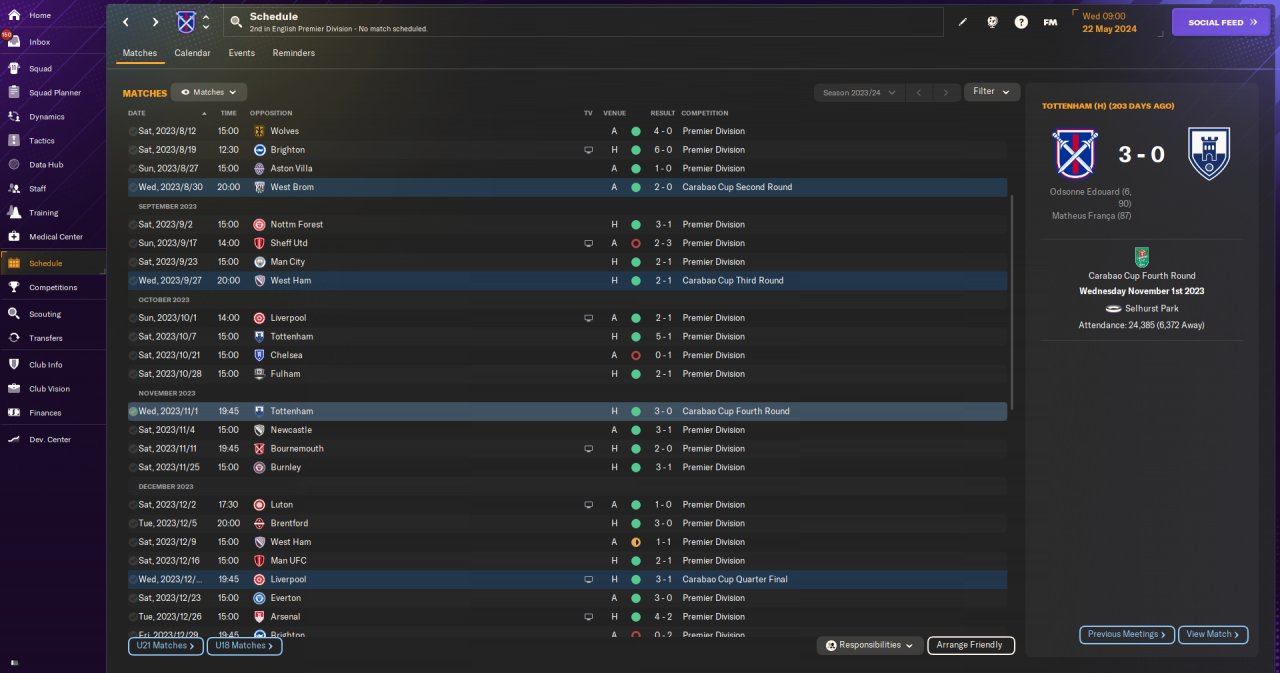The image size is (1280, 673).
Task: Click the club switcher up/down chevrons
Action: coord(206,22)
